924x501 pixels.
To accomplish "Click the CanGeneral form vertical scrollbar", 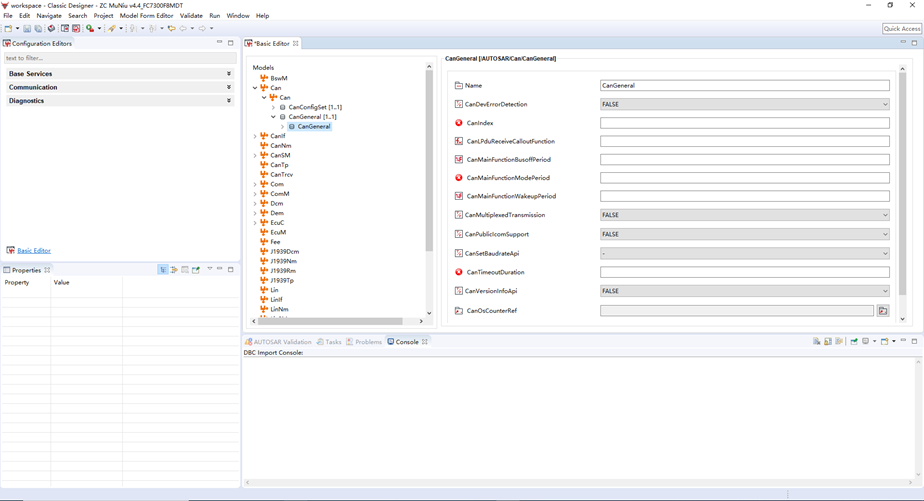I will pyautogui.click(x=902, y=185).
